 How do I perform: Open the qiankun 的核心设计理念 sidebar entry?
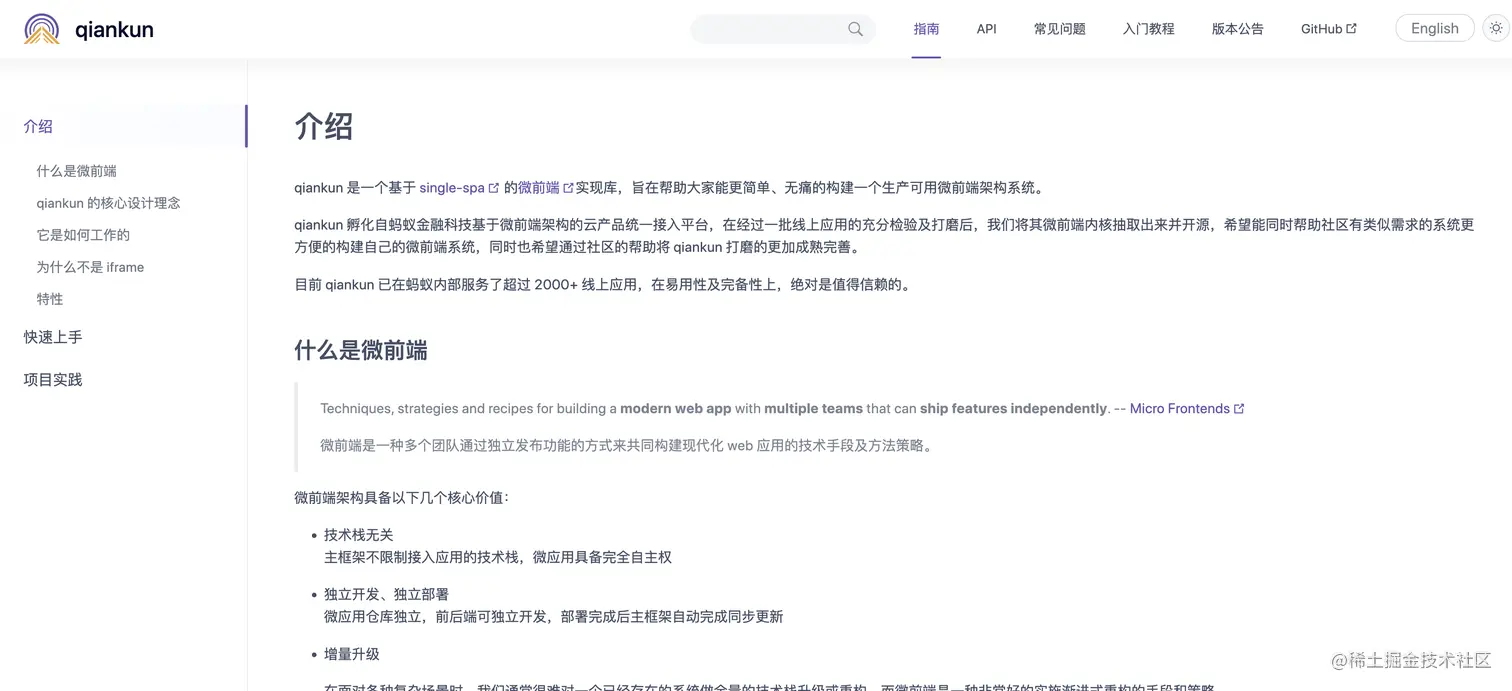pos(108,203)
